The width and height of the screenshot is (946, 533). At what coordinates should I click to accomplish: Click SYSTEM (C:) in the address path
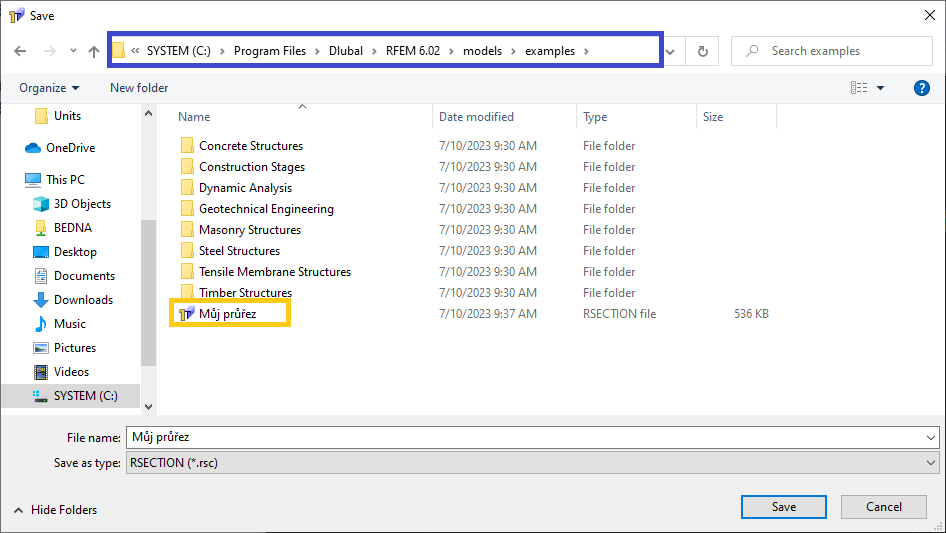(x=179, y=51)
